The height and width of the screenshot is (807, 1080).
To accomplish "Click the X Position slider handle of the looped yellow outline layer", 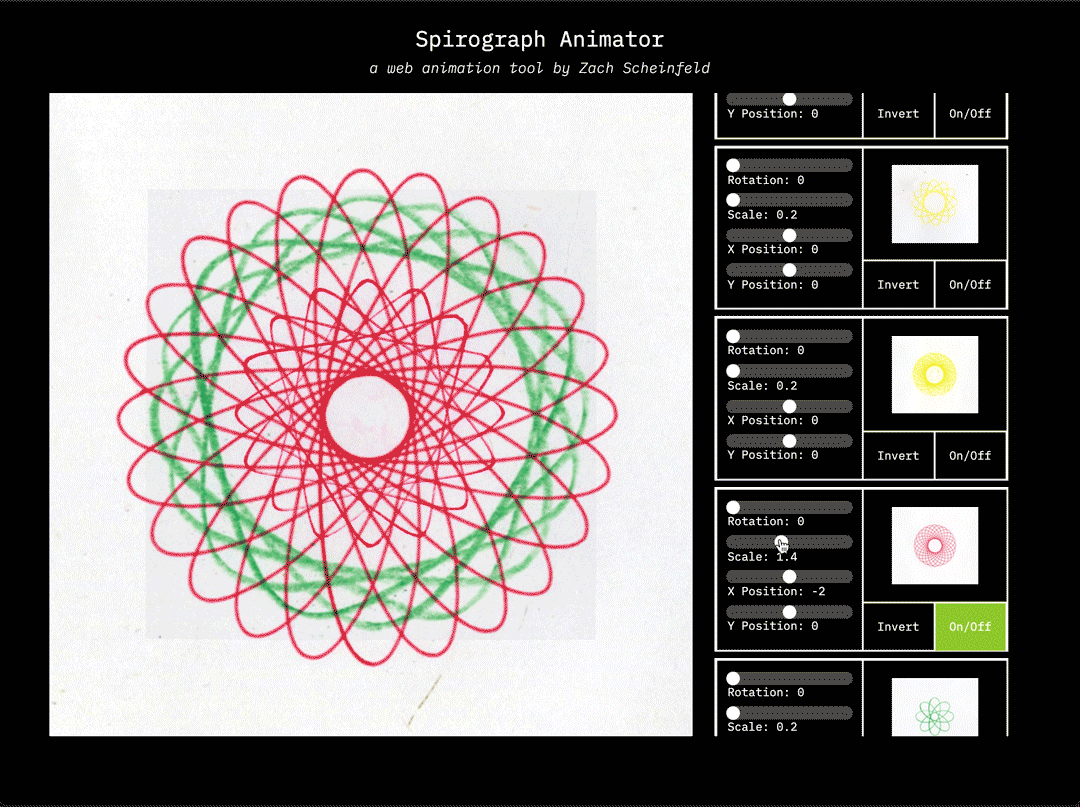I will 789,235.
